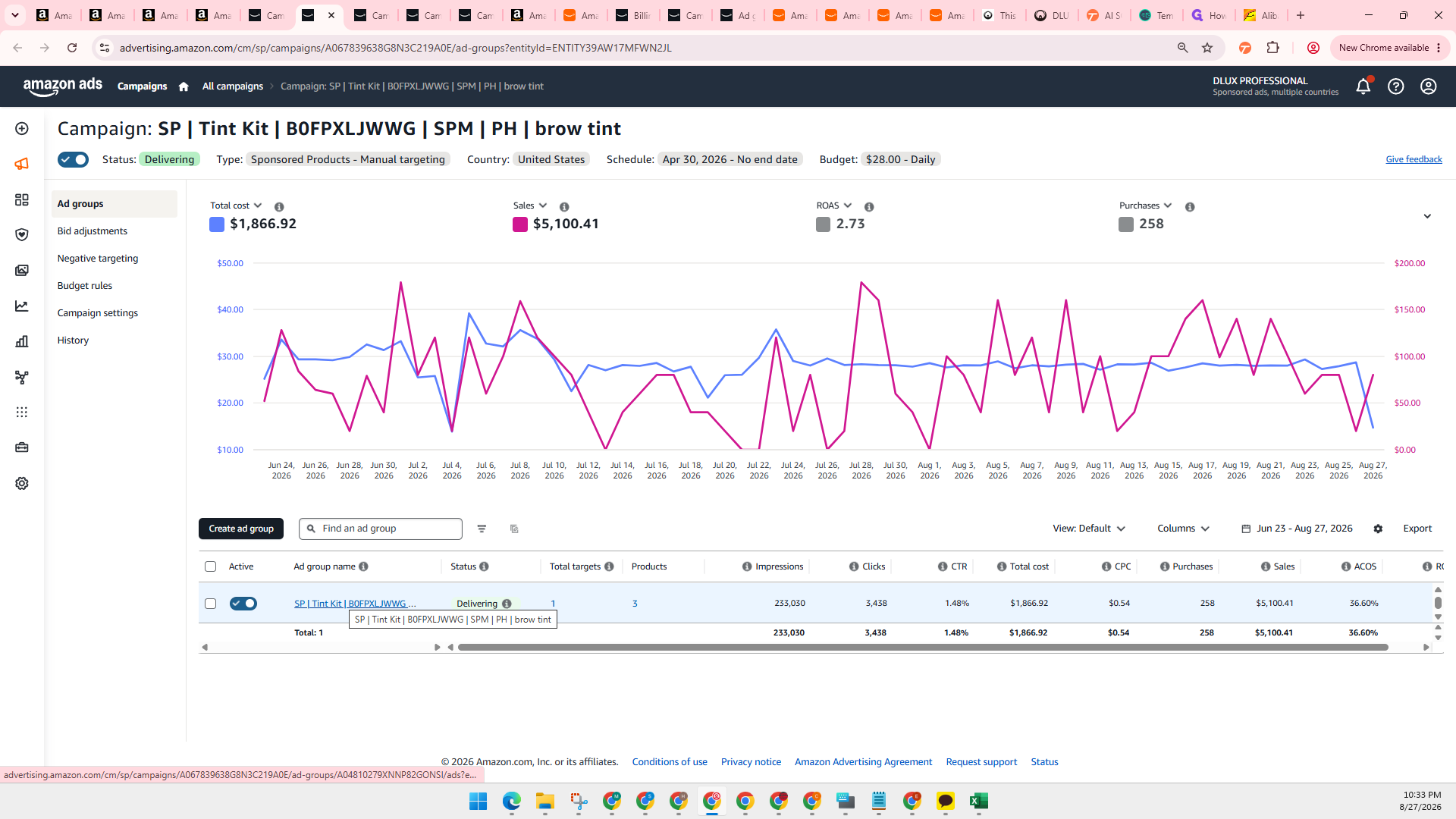
Task: Open the help question mark icon
Action: pos(1396,86)
